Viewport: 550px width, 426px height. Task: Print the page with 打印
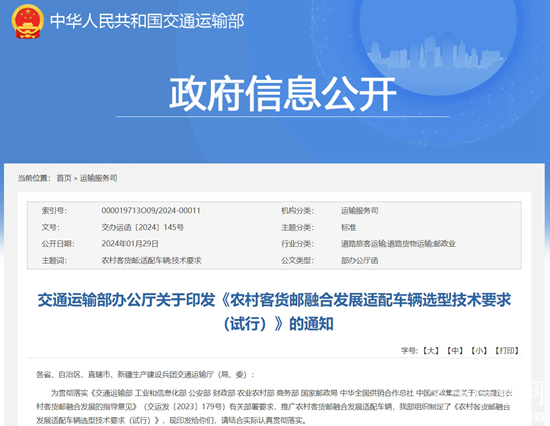pyautogui.click(x=507, y=351)
